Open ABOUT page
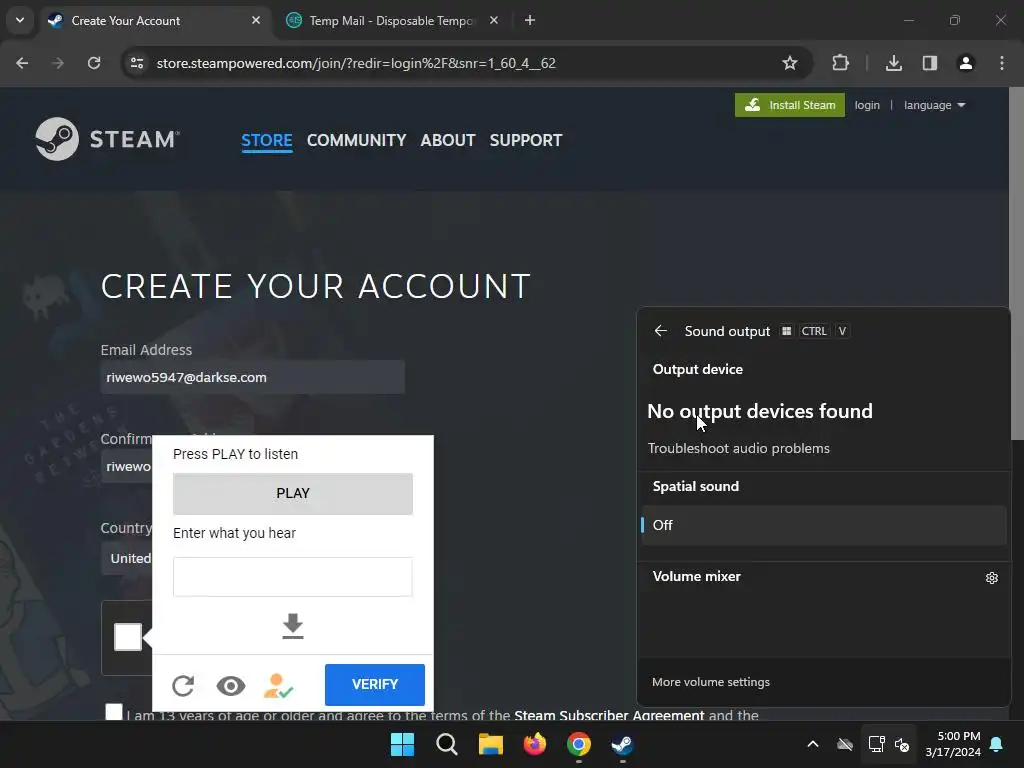The height and width of the screenshot is (768, 1024). 448,140
